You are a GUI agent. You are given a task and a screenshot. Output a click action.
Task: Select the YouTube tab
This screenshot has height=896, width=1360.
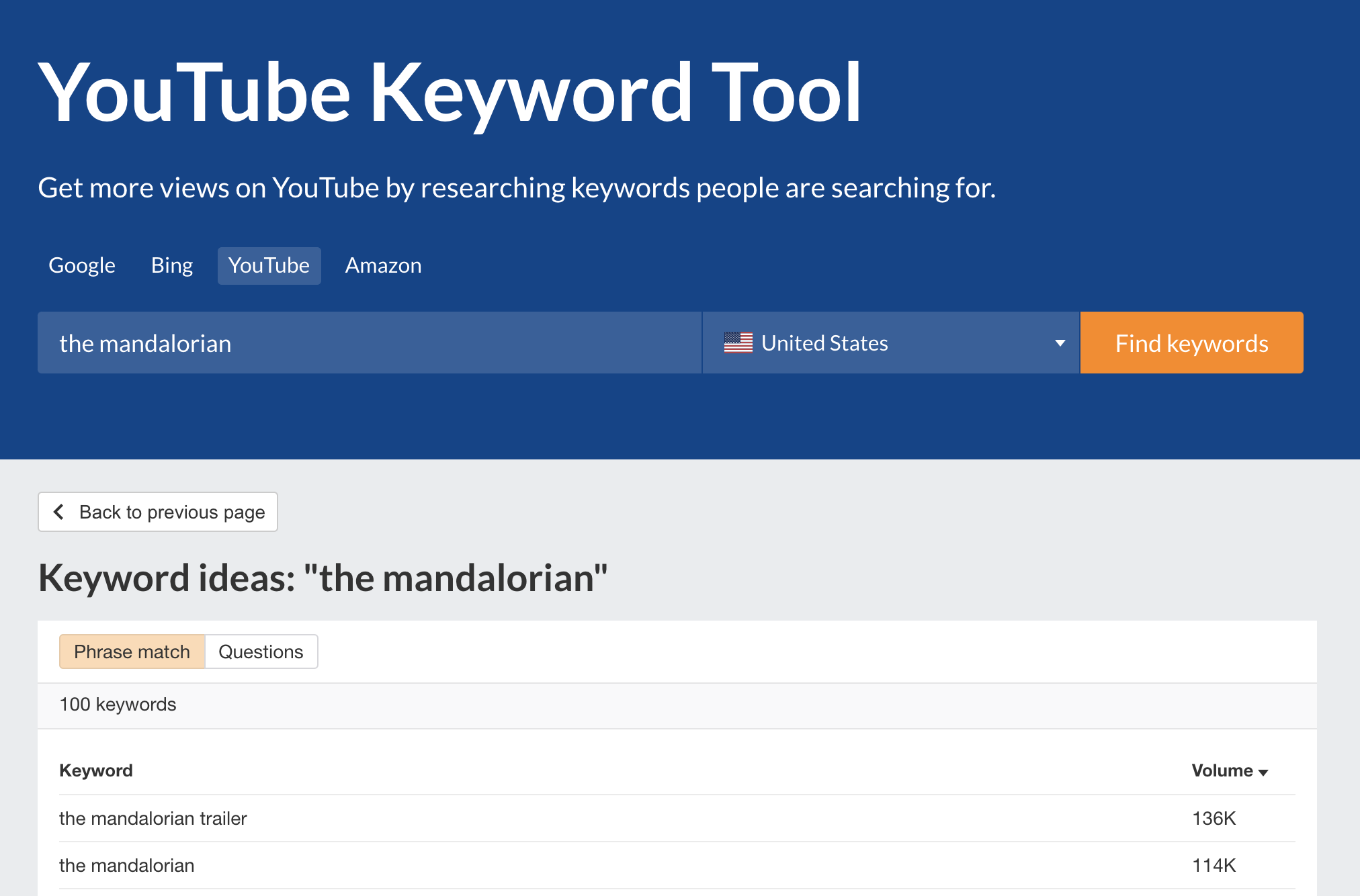pos(269,266)
